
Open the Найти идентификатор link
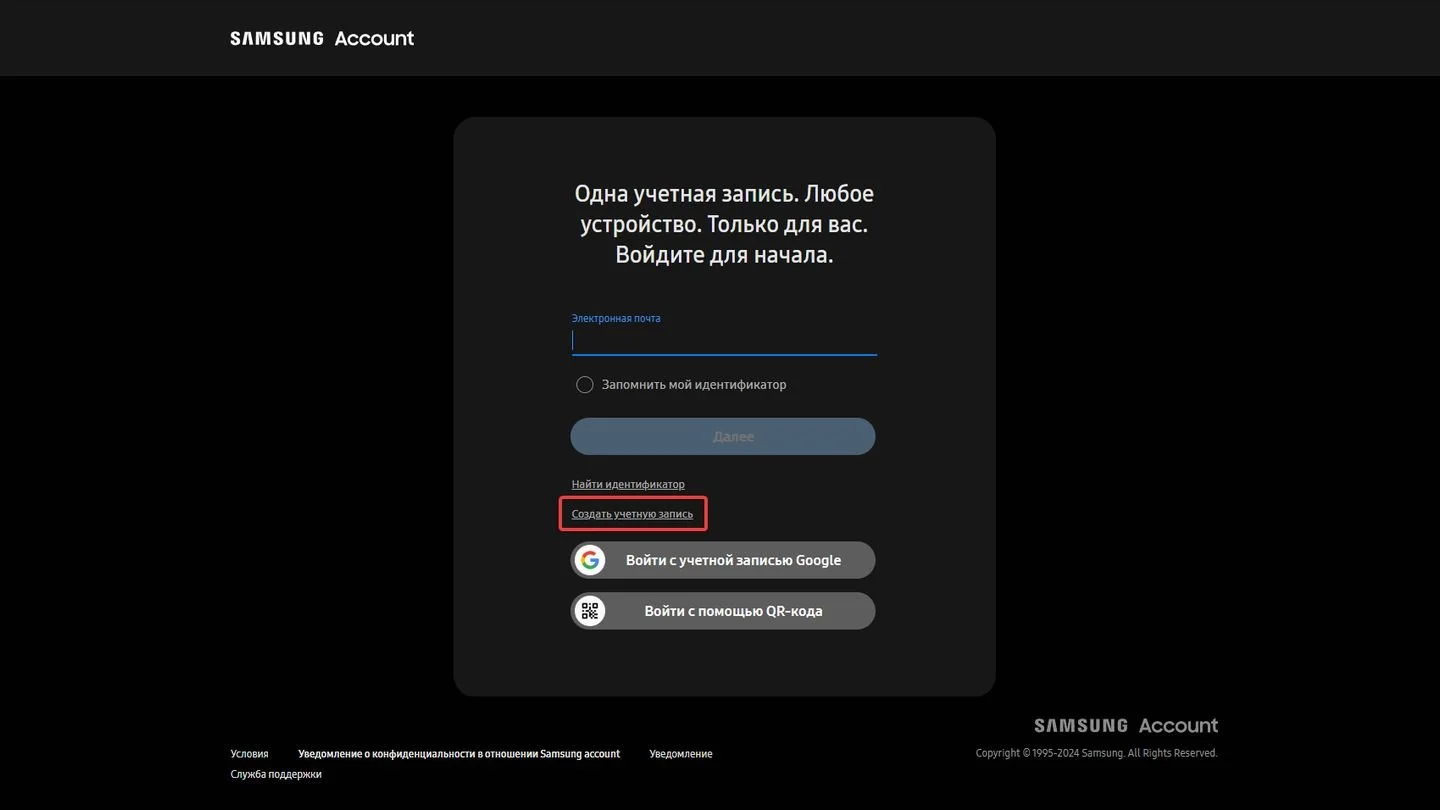coord(628,484)
